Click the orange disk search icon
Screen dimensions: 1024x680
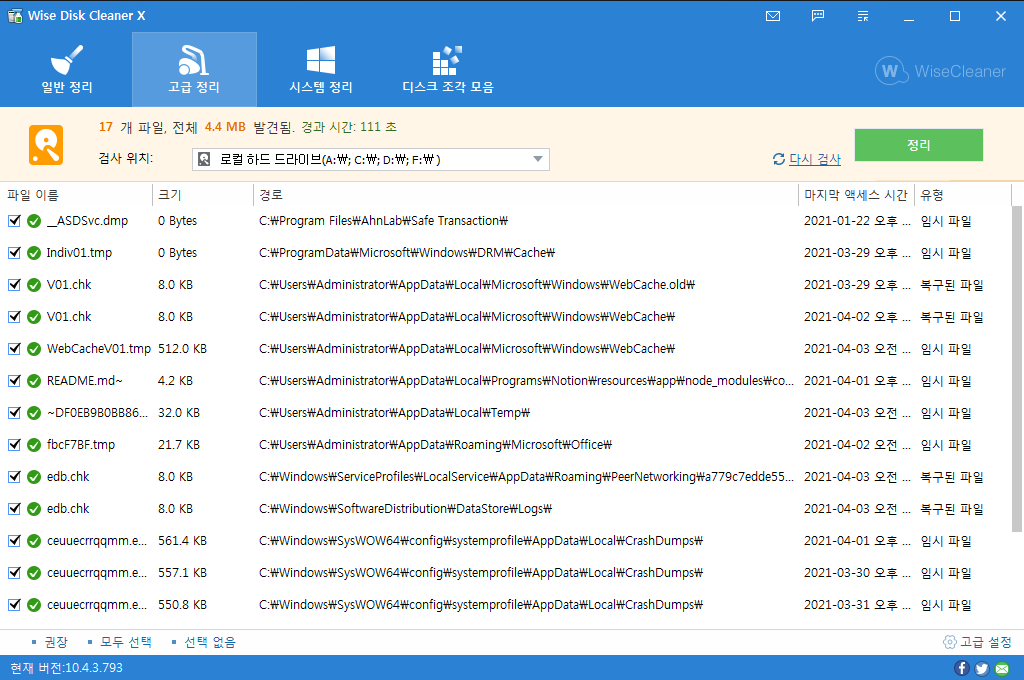pyautogui.click(x=46, y=145)
